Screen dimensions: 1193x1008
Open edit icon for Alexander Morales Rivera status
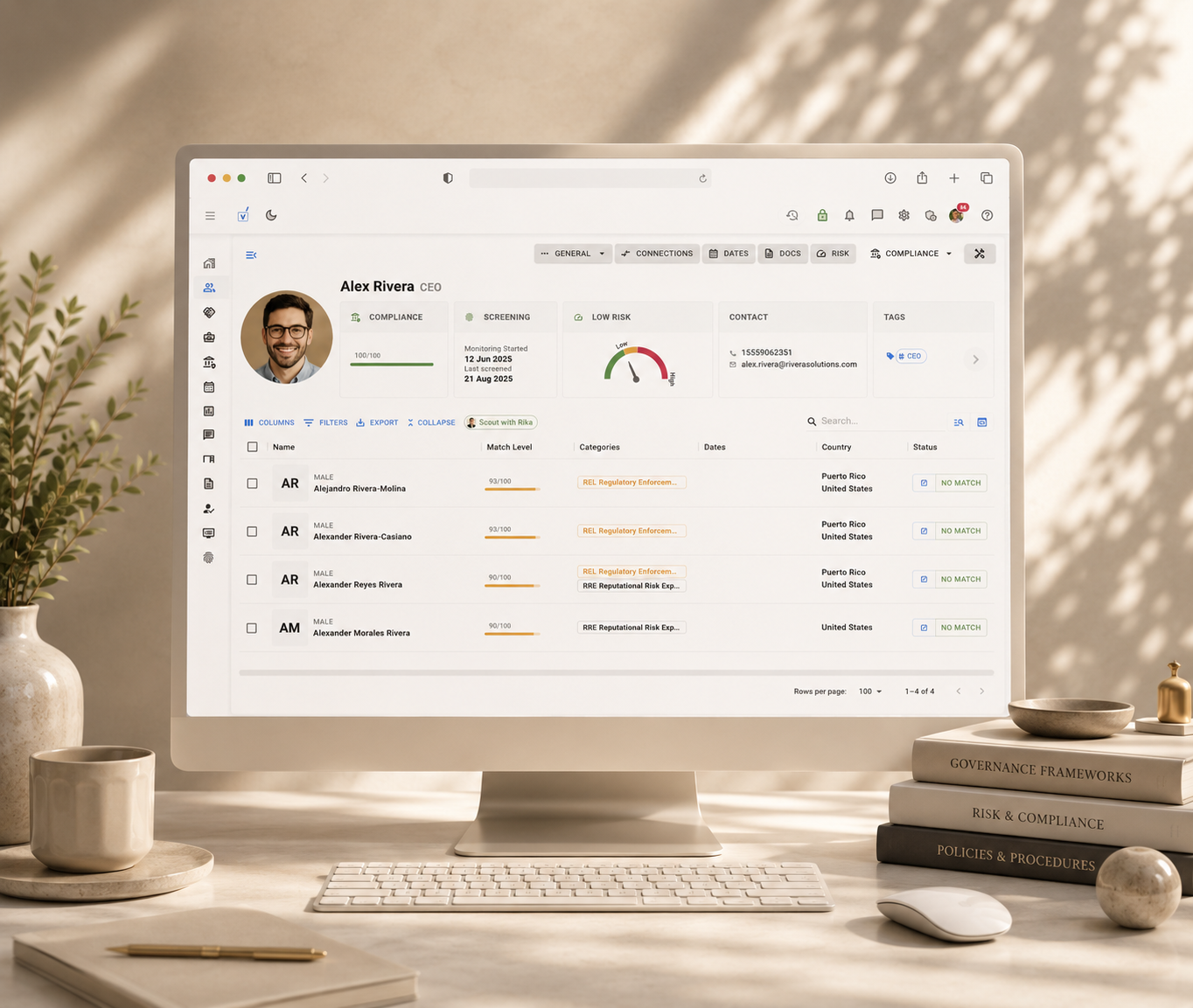point(924,628)
